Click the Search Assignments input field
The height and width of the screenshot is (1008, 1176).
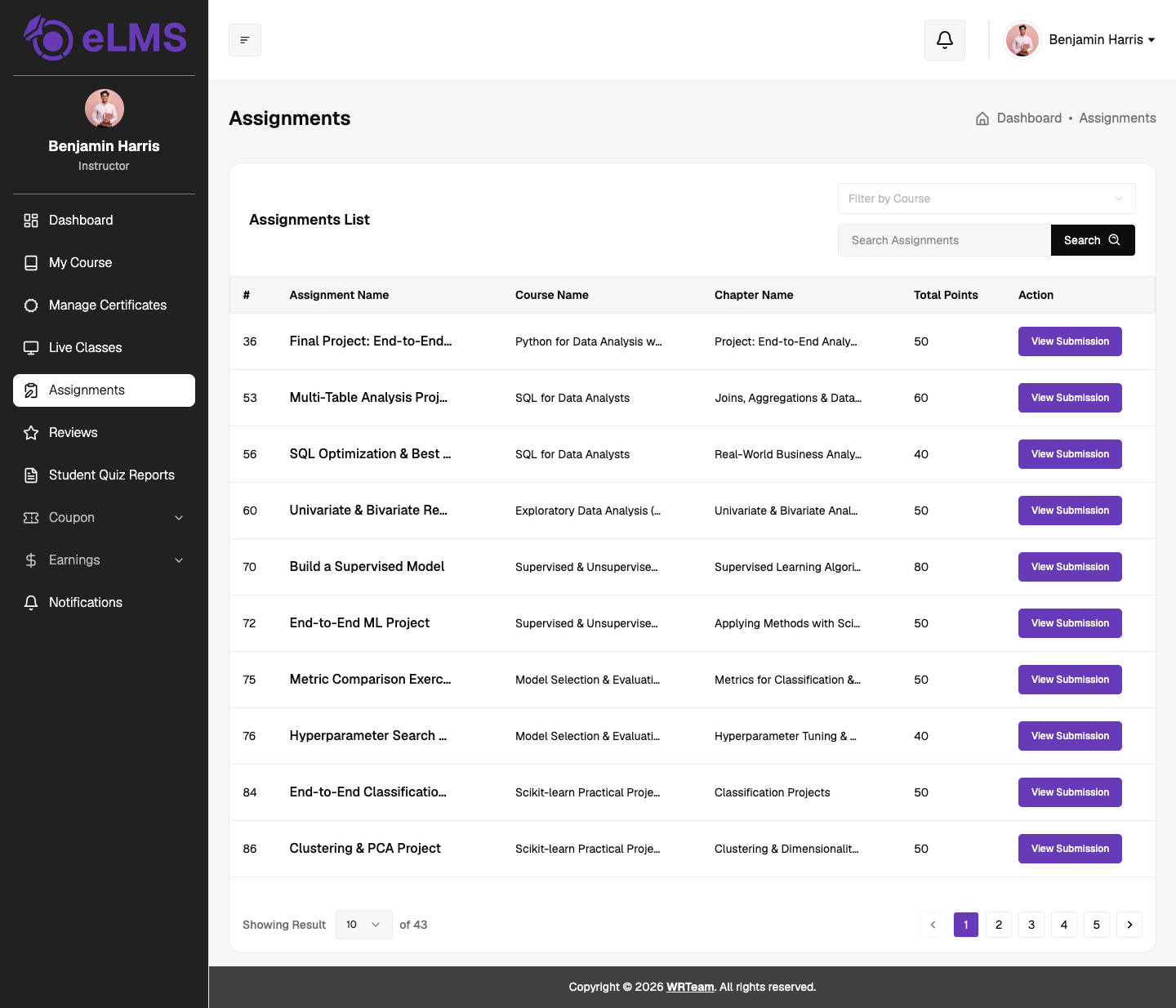click(944, 240)
